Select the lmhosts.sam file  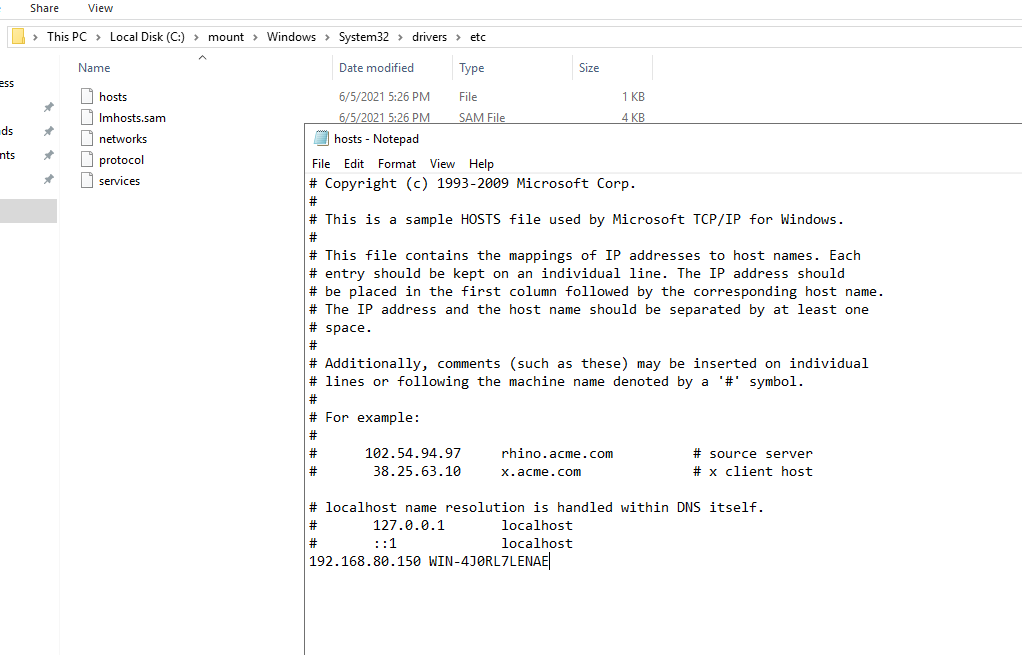click(x=132, y=117)
